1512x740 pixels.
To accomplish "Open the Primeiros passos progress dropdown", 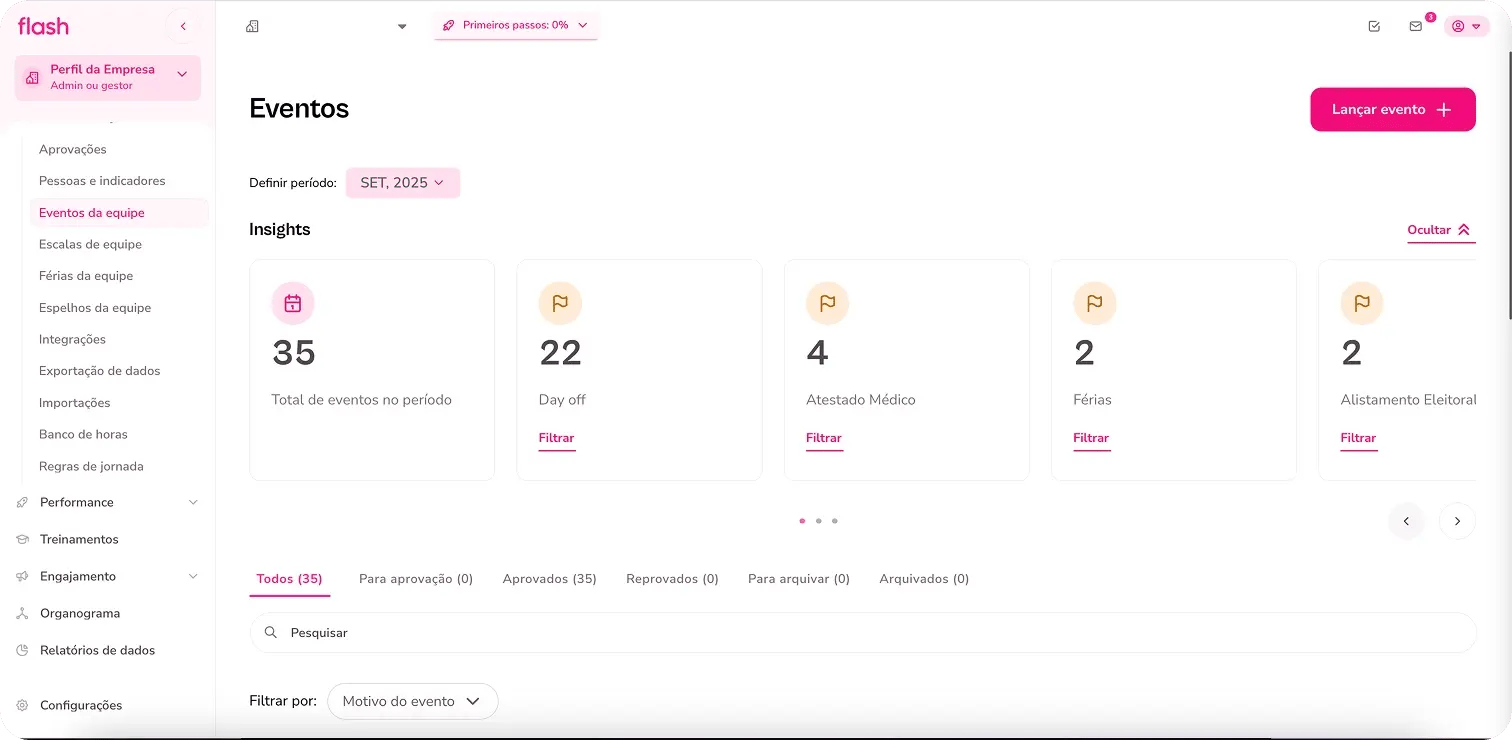I will [x=515, y=25].
